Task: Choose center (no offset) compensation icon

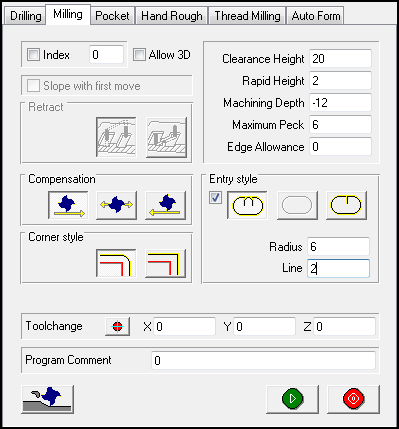Action: pos(116,205)
